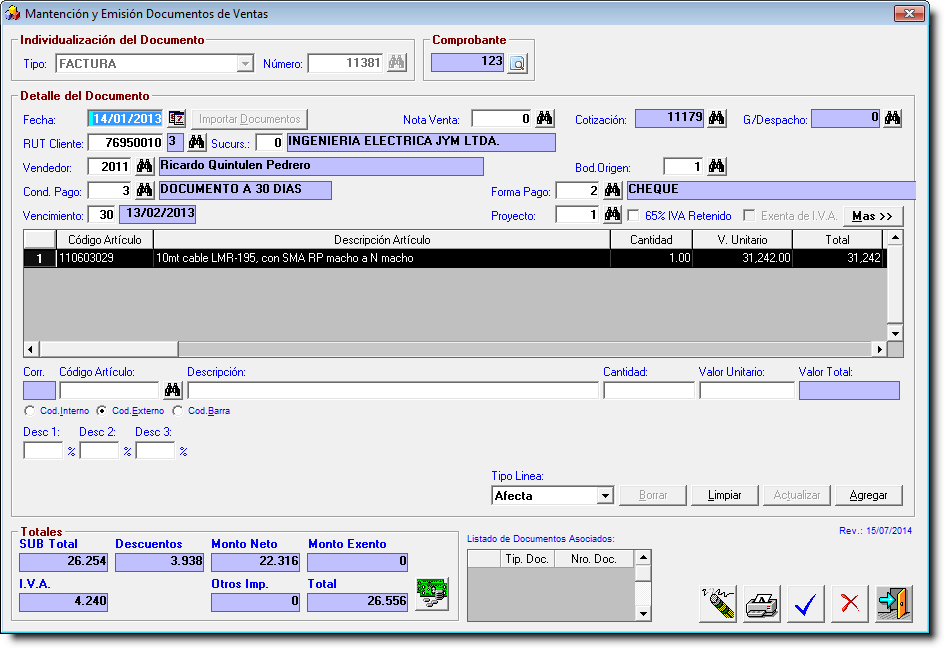The width and height of the screenshot is (944, 648).
Task: Select the Cod.Externo radio button
Action: [x=101, y=411]
